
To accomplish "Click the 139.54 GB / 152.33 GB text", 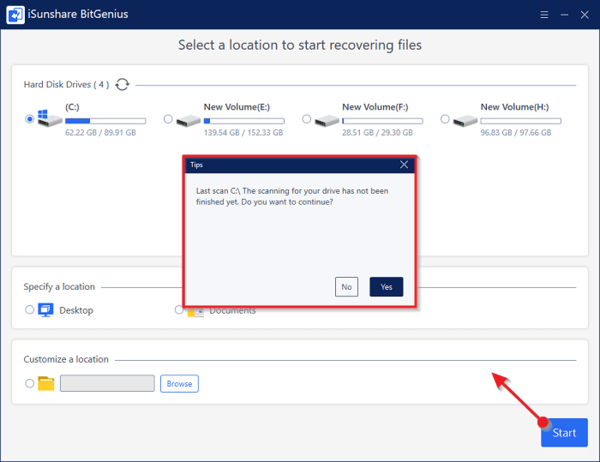I will (243, 132).
